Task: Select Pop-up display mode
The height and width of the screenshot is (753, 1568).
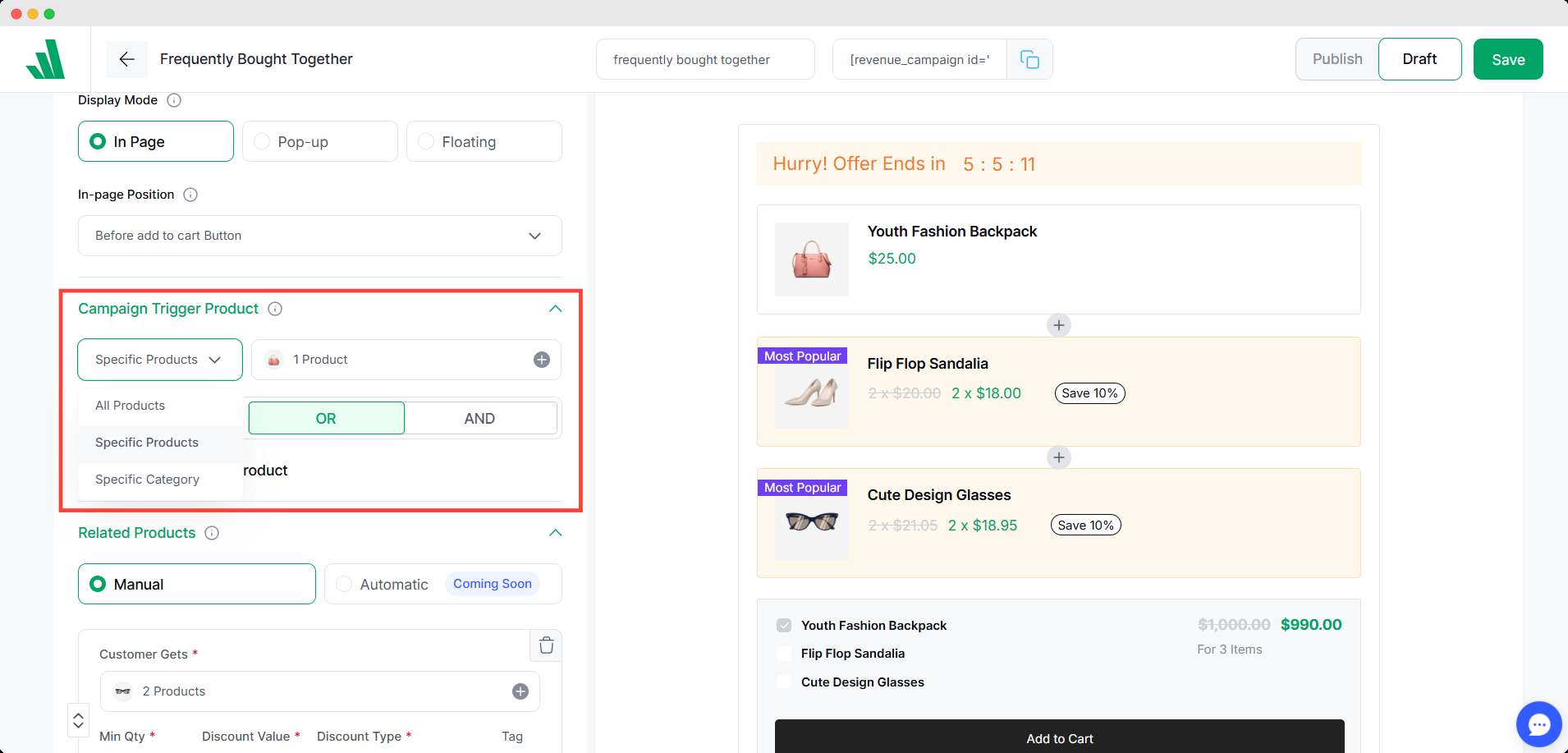Action: click(x=320, y=141)
